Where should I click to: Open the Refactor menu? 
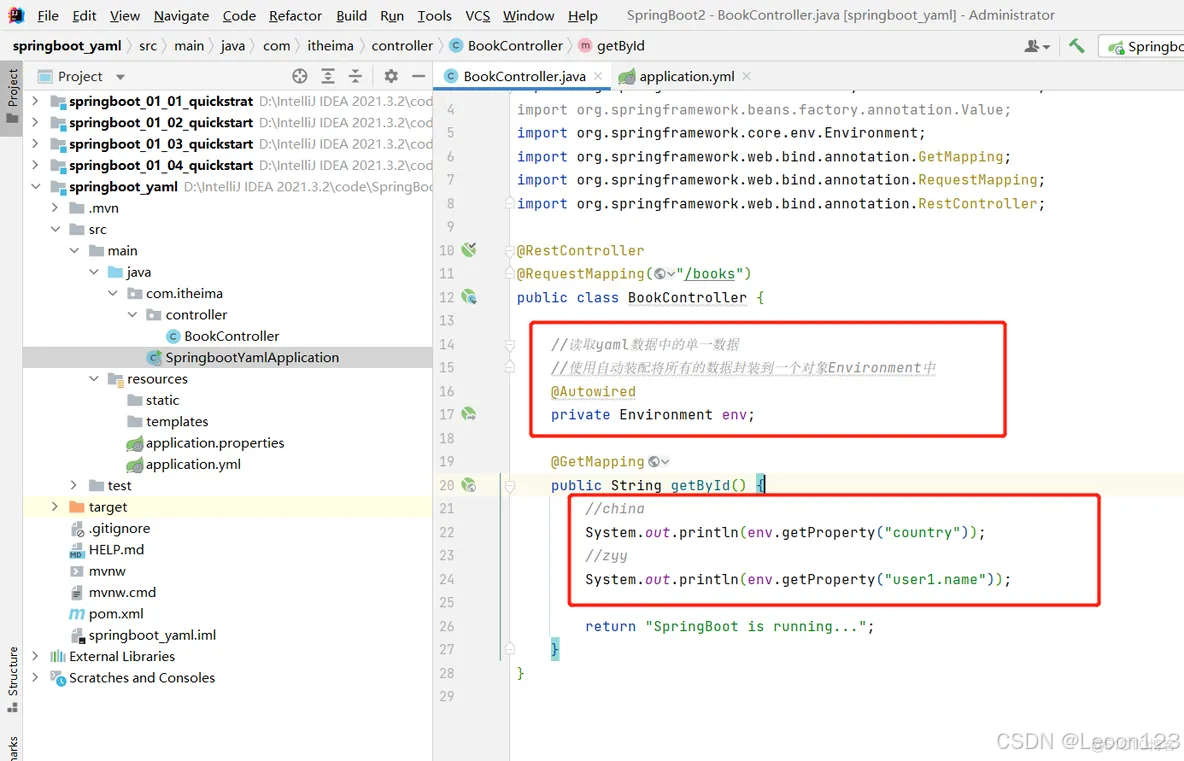(295, 16)
